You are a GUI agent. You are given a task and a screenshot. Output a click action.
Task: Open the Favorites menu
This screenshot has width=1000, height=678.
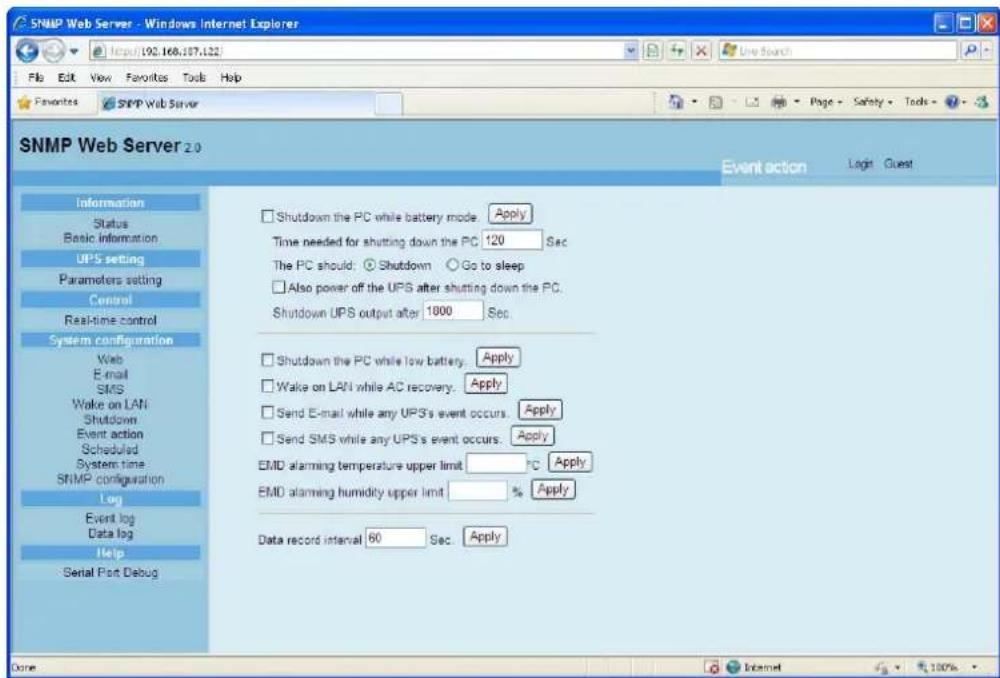[x=147, y=77]
